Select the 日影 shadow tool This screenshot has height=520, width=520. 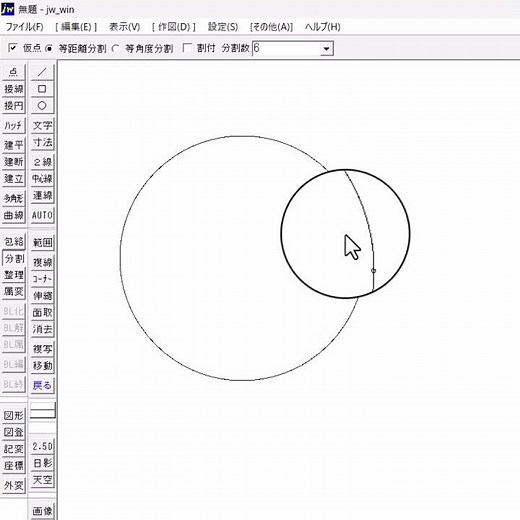coord(42,463)
